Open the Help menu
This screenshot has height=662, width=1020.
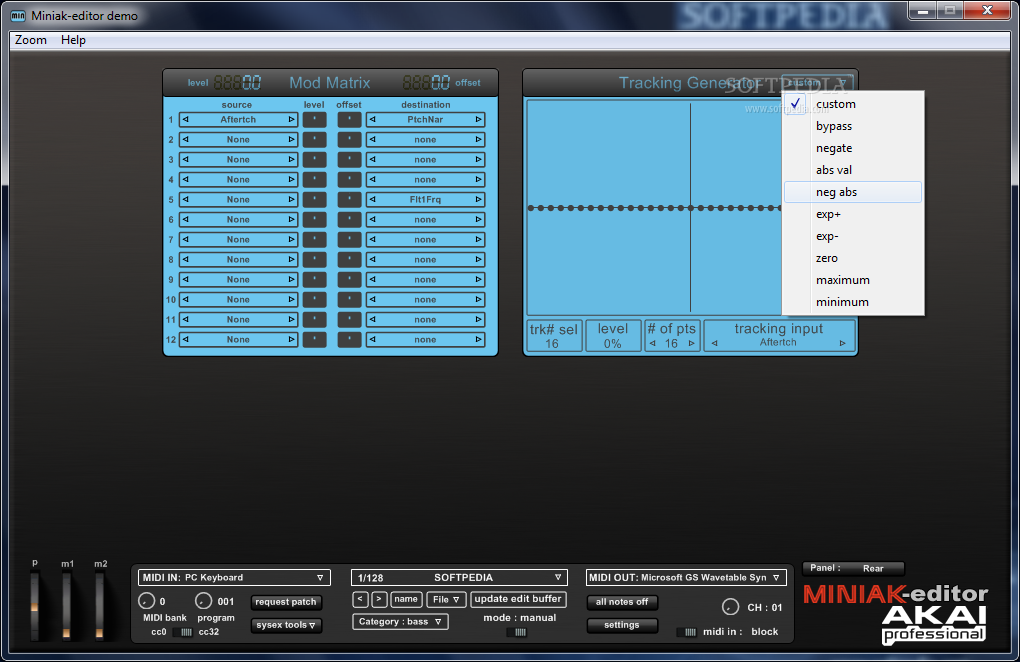[74, 40]
